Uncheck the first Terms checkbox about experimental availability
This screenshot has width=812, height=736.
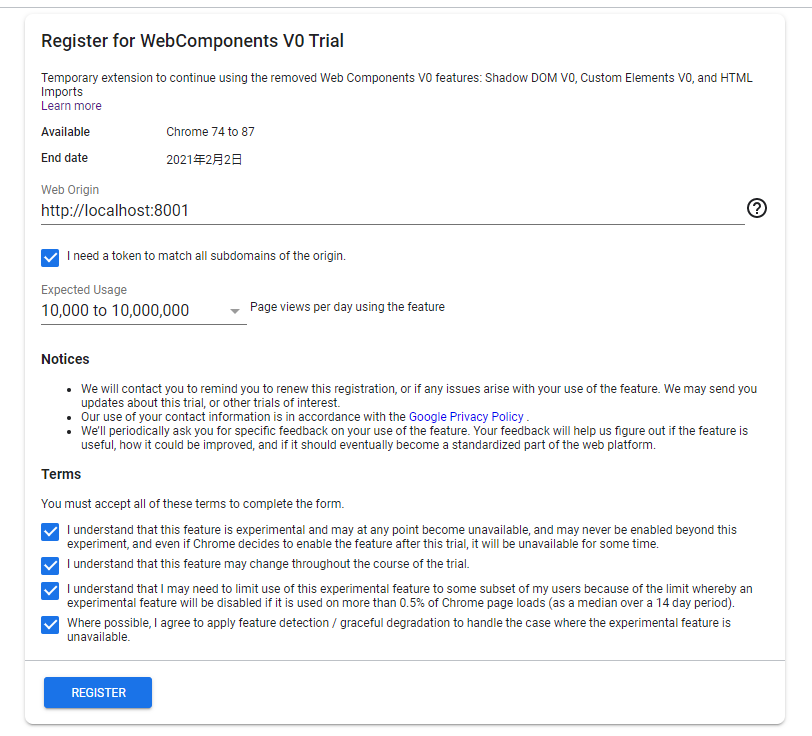click(50, 532)
